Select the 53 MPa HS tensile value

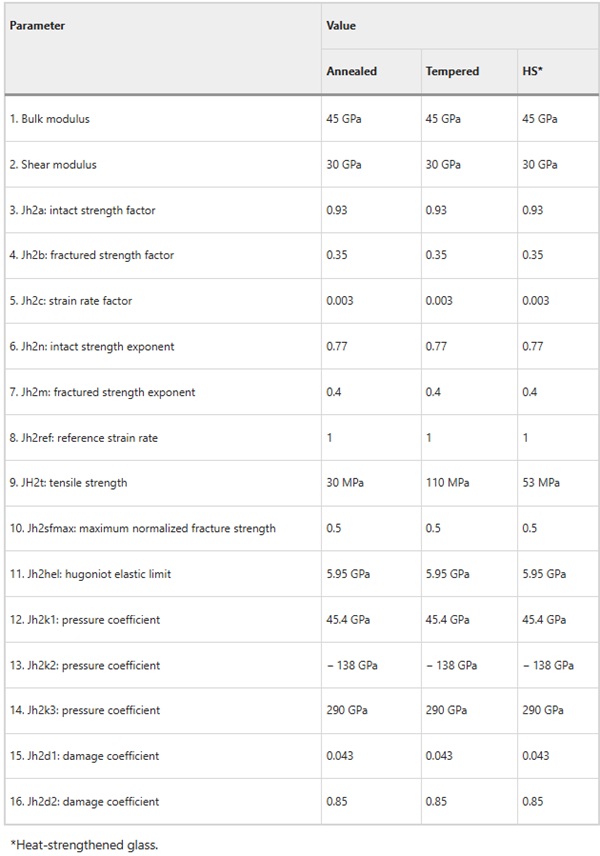click(x=540, y=483)
